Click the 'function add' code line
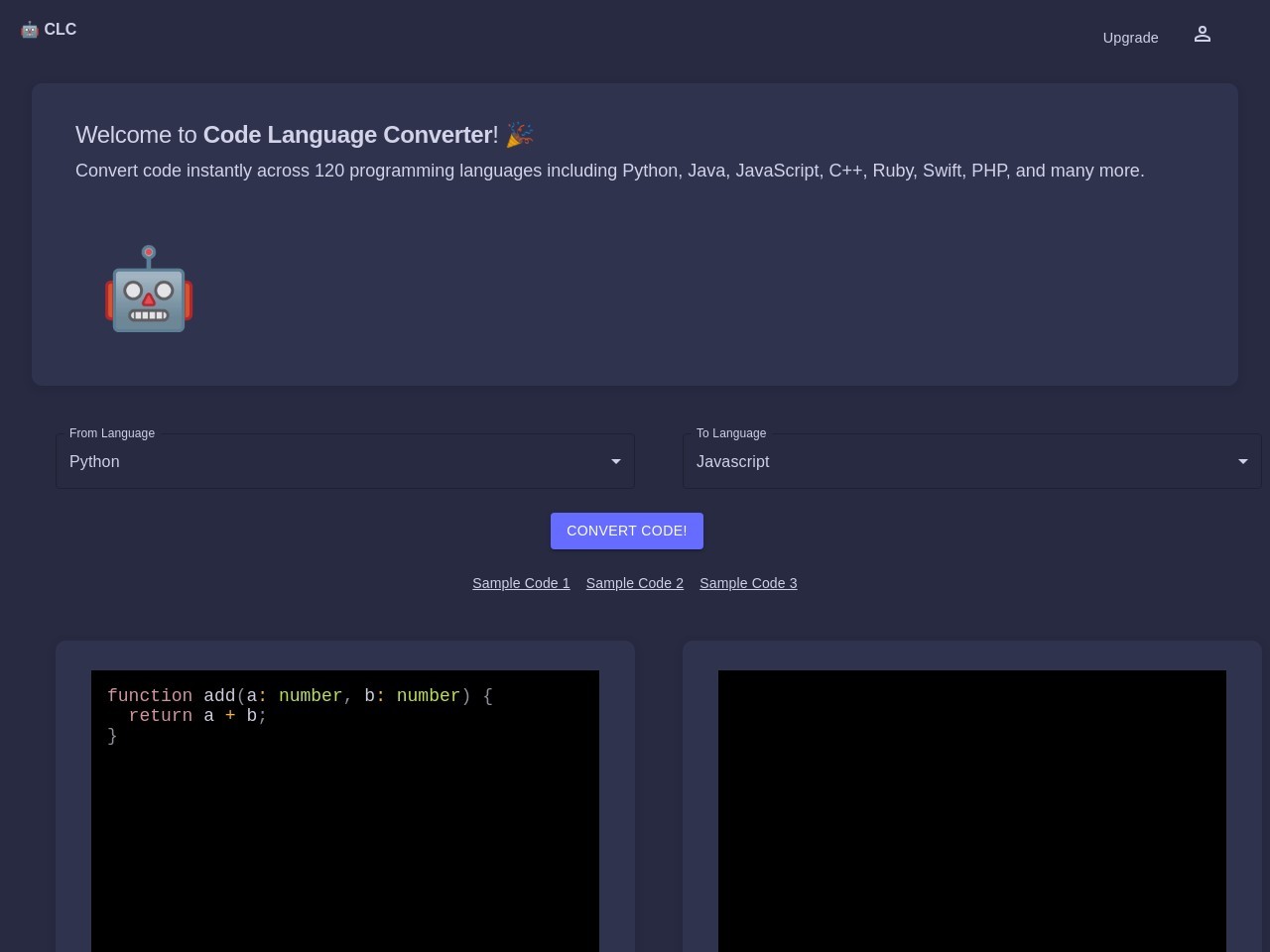 (300, 696)
